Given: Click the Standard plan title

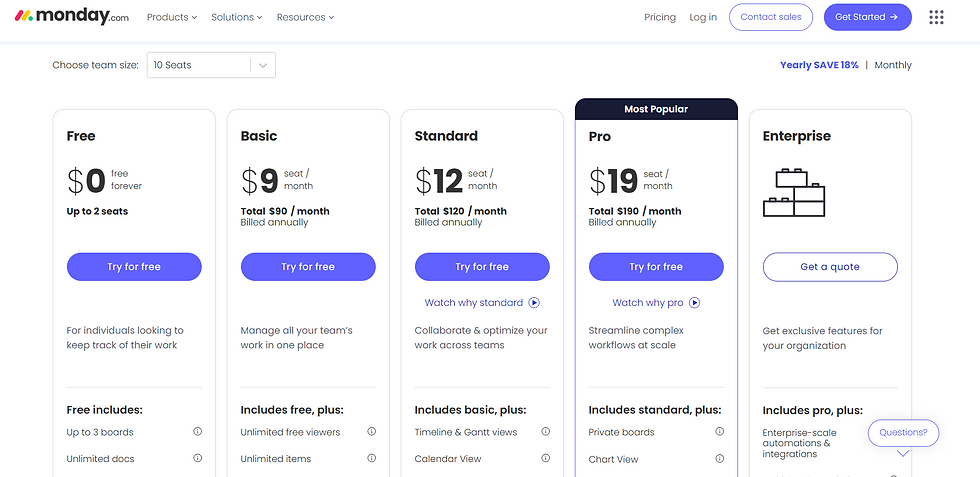Looking at the screenshot, I should [446, 136].
